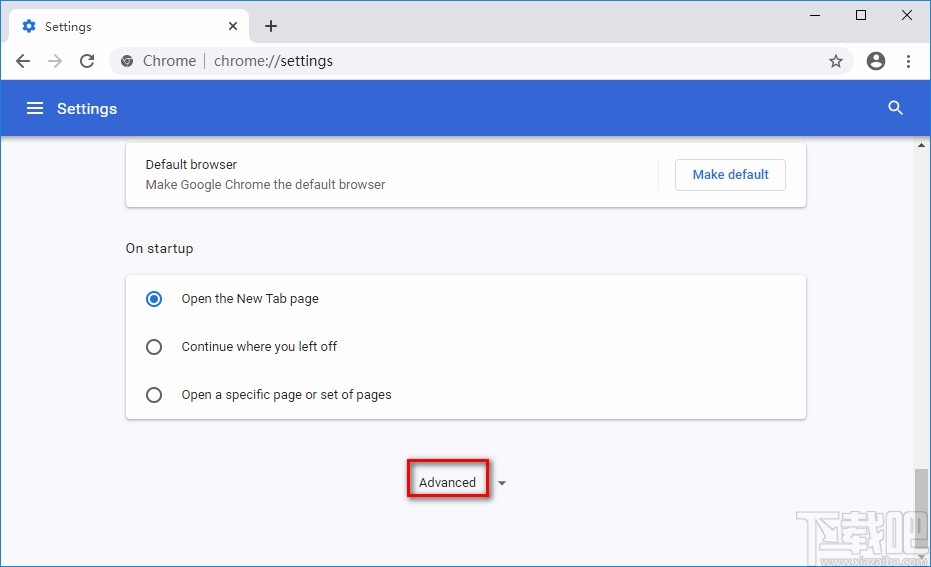Screen dimensions: 931x567
Task: Select Open the New Tab page option
Action: click(154, 299)
